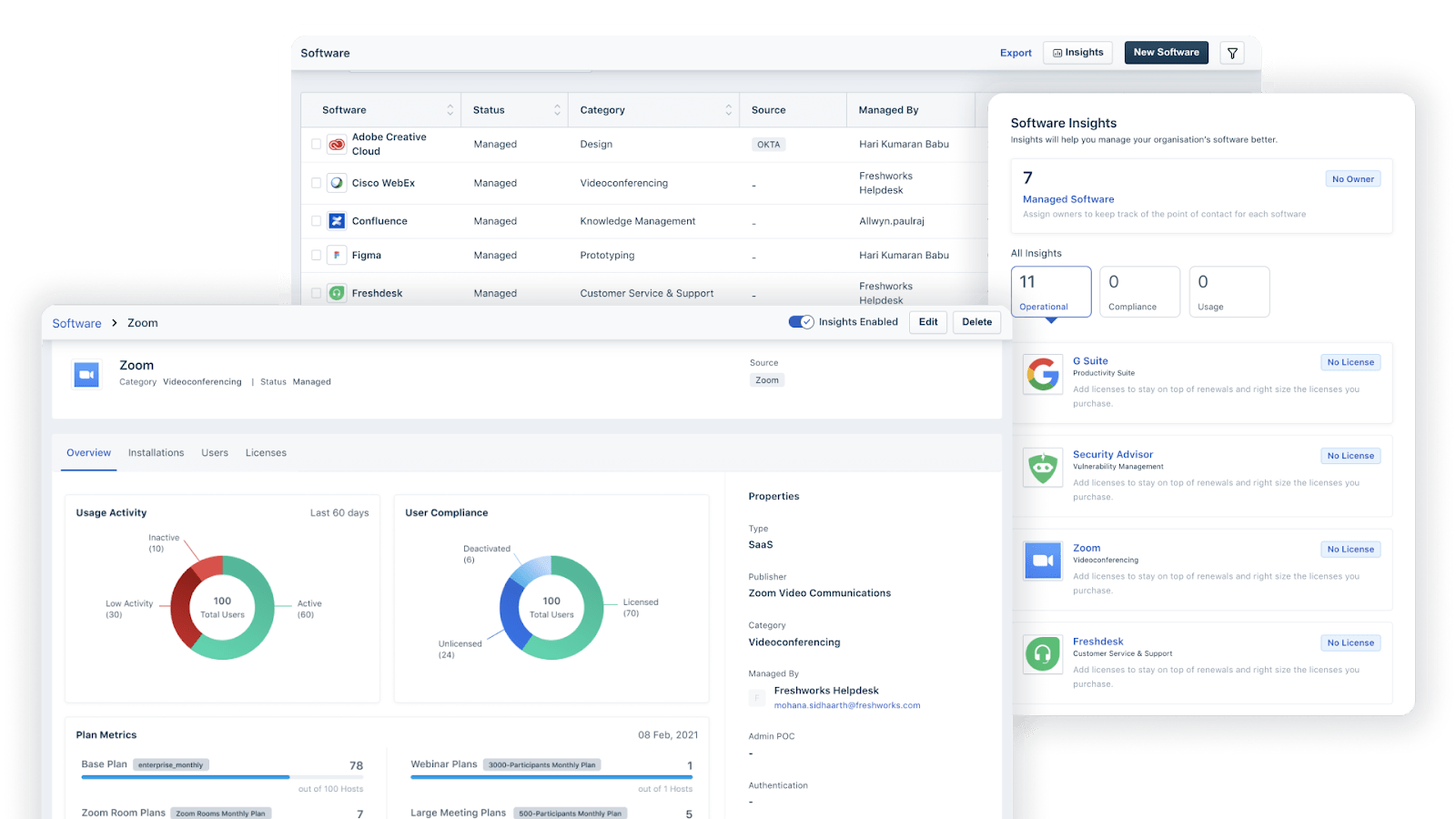Open the Software column sort arrows

click(450, 109)
